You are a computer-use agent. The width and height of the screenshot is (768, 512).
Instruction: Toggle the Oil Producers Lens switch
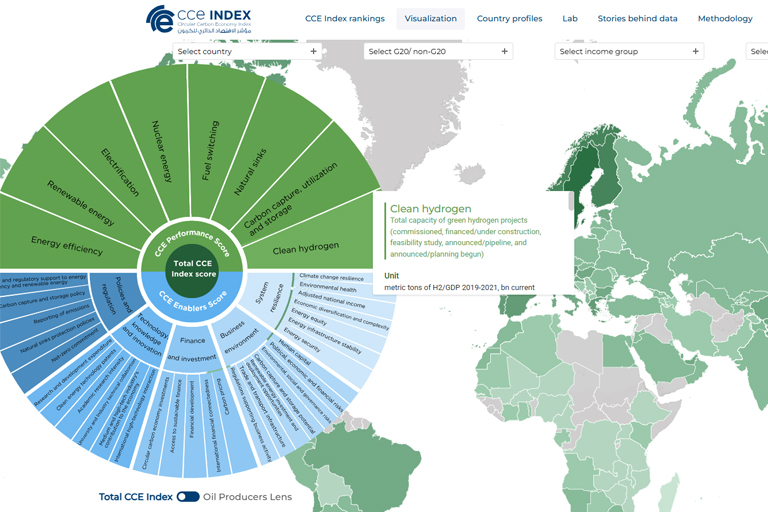tap(187, 497)
